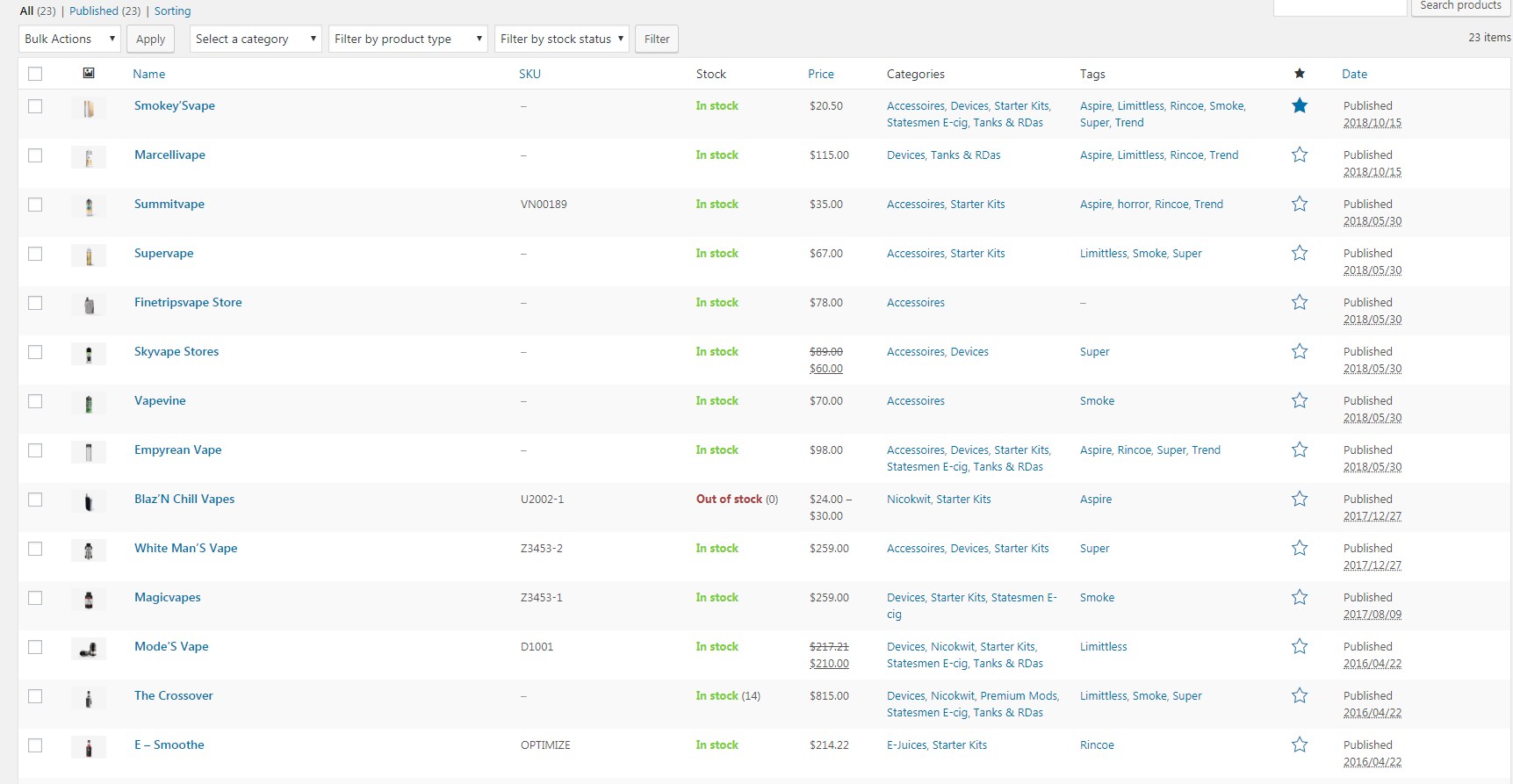
Task: Tick the select-all checkbox in header row
Action: click(35, 74)
